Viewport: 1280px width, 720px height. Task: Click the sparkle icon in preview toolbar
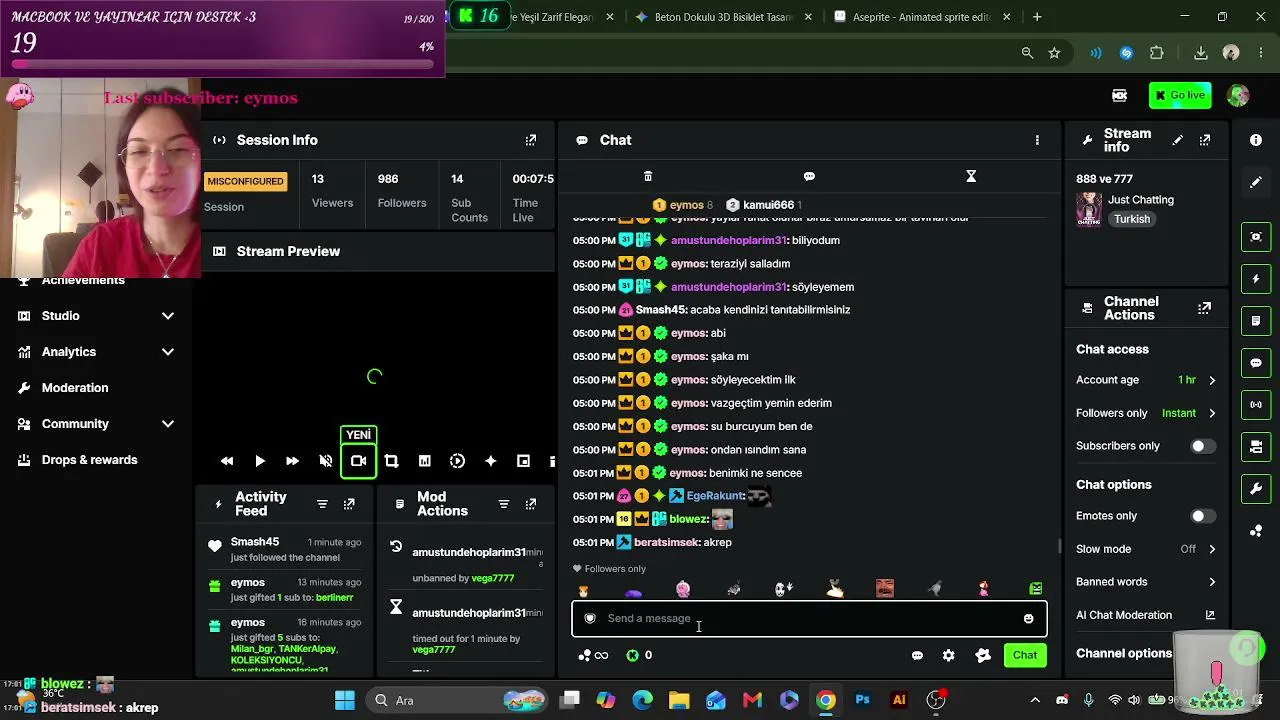tap(490, 461)
